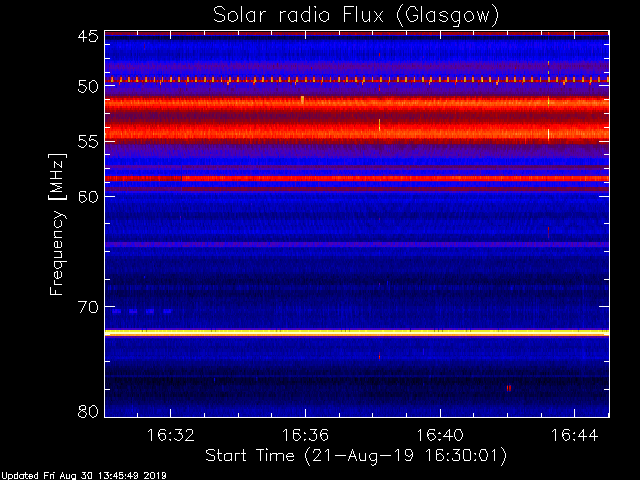640x480 pixels.
Task: Click the "Frequency [MHz]" axis label
Action: (57, 224)
